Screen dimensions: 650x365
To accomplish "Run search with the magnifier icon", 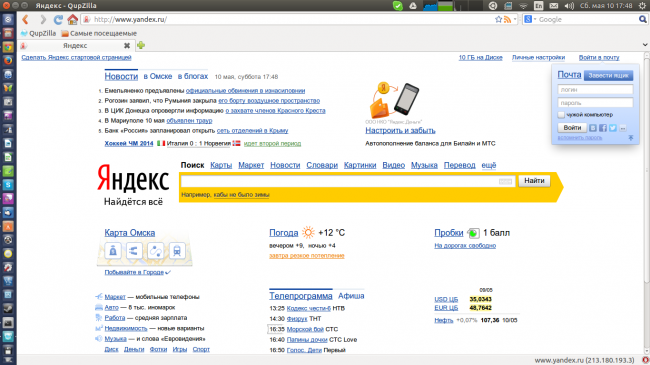I will tap(643, 19).
